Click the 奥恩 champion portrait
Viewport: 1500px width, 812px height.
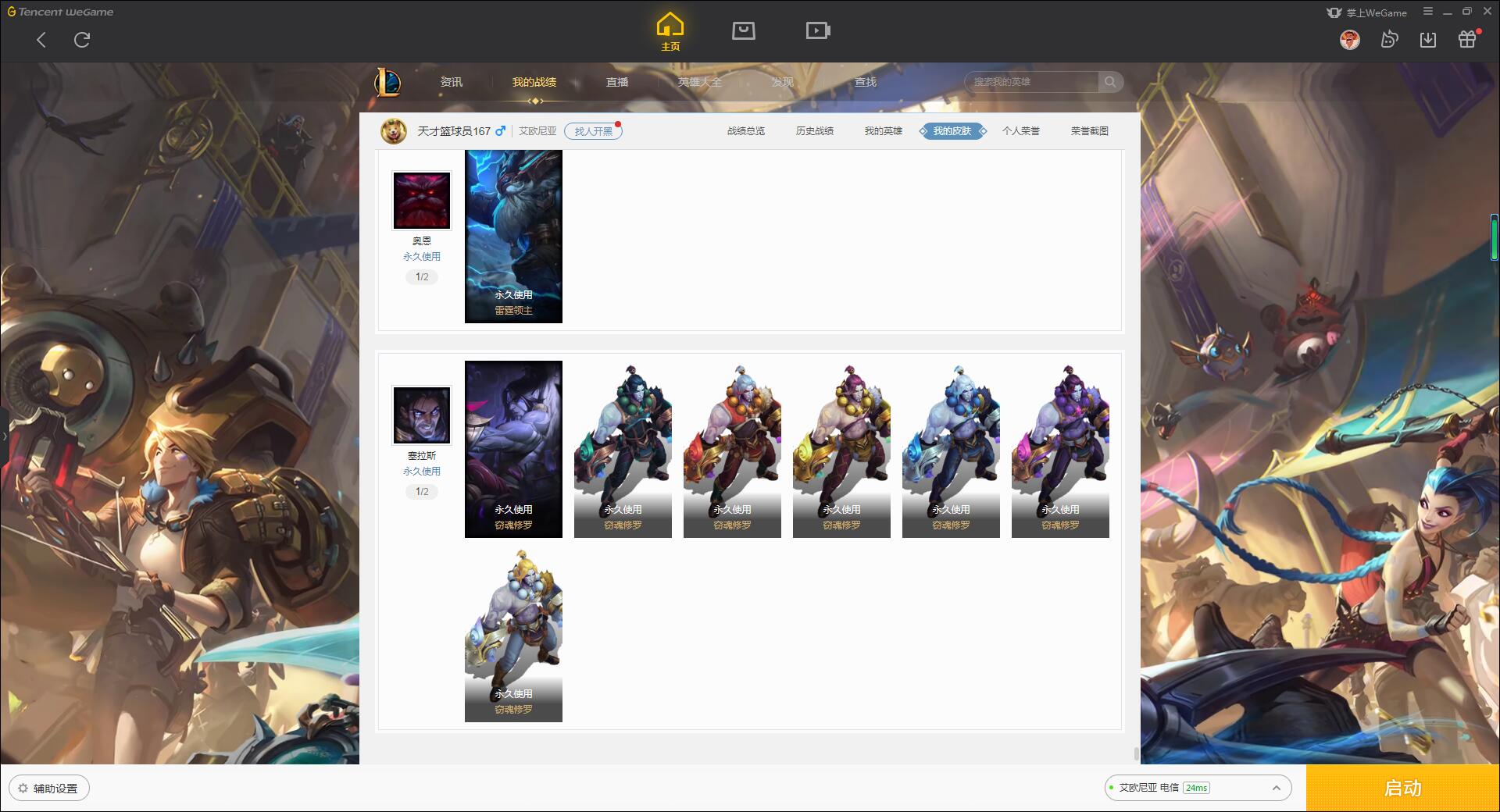422,201
